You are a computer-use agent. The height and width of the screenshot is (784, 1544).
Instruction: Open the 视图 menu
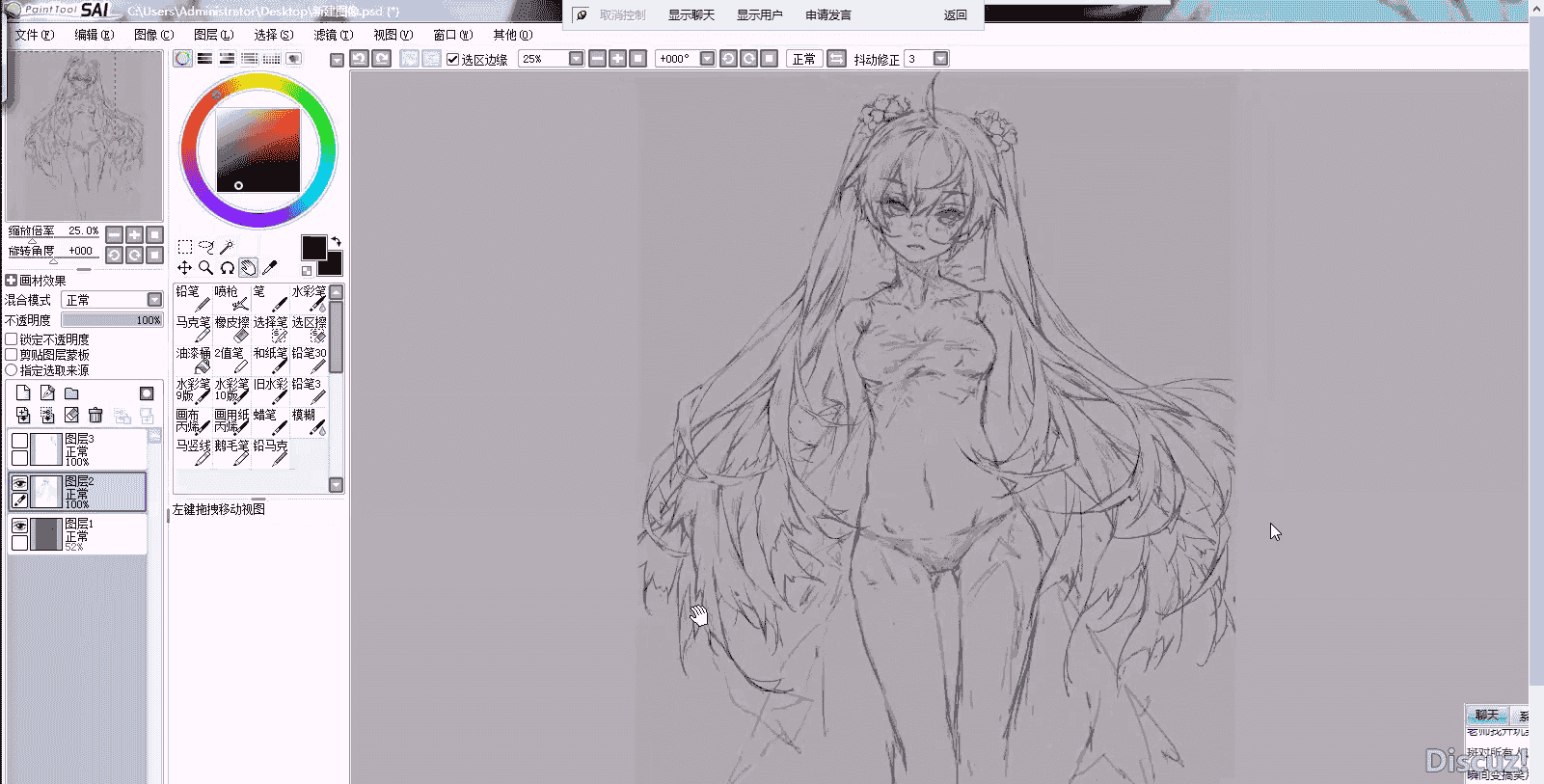tap(393, 35)
